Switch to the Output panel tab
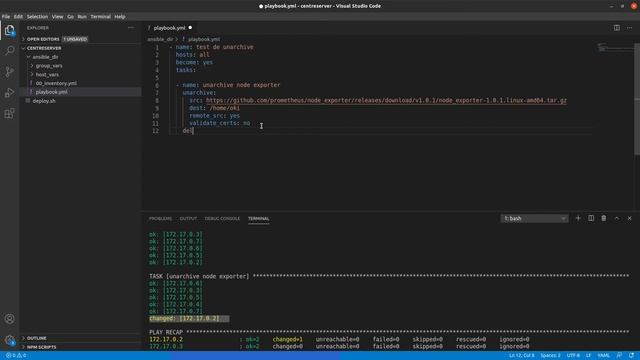 [x=188, y=219]
